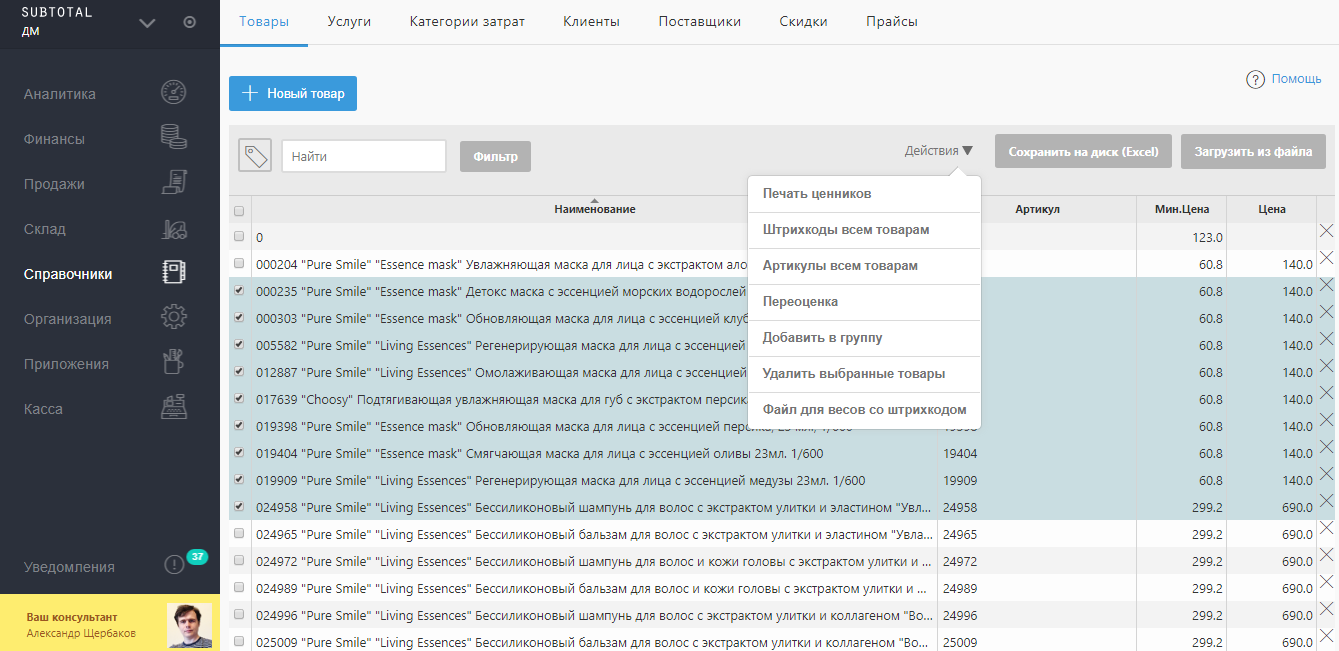This screenshot has height=651, width=1339.
Task: Switch to the Услуги tab
Action: 349,22
